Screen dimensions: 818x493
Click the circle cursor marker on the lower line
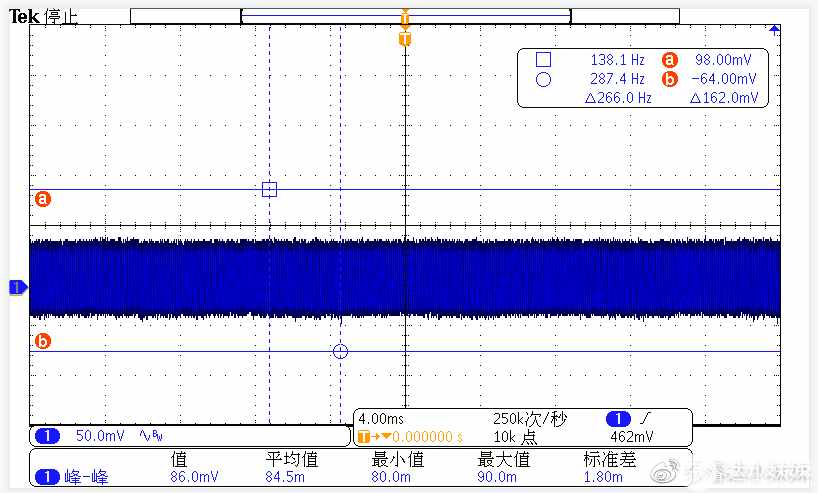(x=340, y=352)
